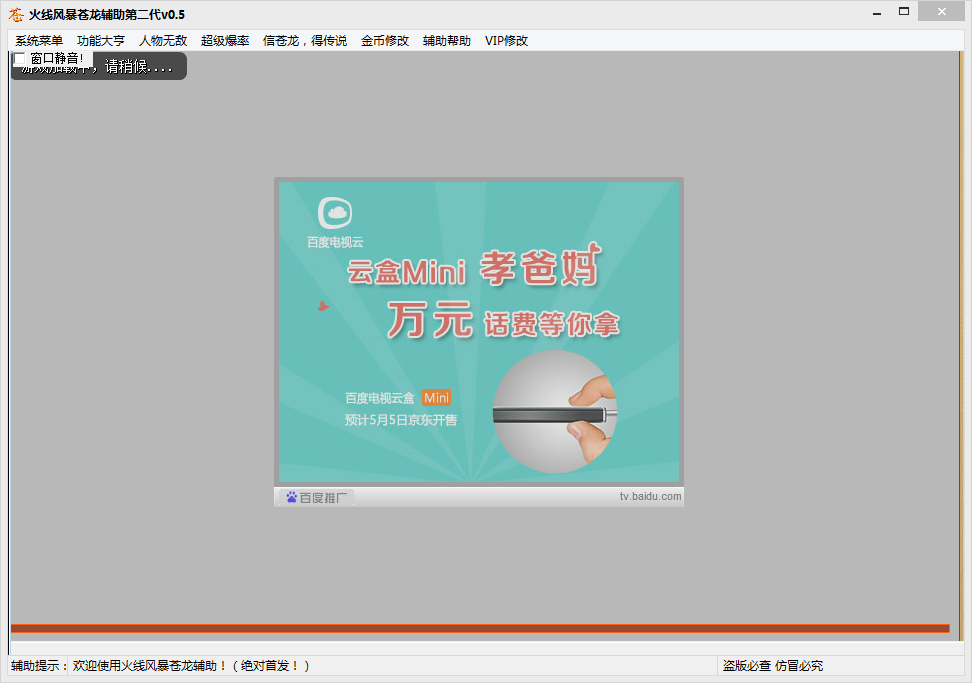Close the 火线风暴苍龙辅助 window
This screenshot has width=972, height=683.
point(942,12)
